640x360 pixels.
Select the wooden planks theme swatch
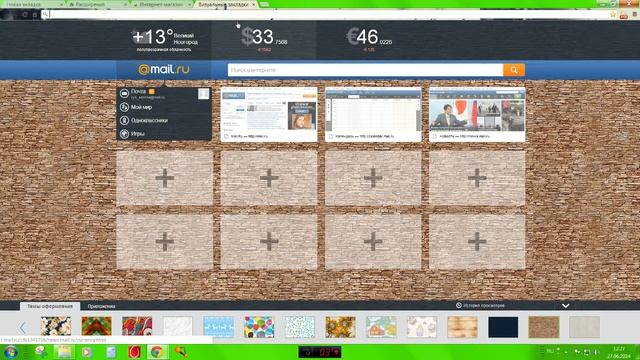point(462,327)
